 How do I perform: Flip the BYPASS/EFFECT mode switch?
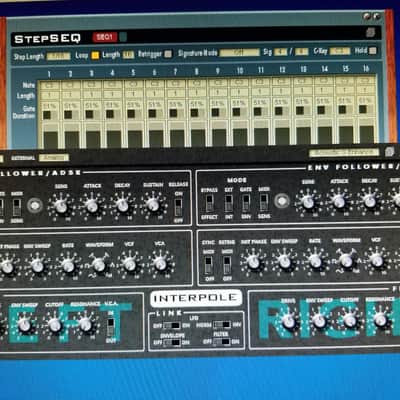[x=209, y=203]
